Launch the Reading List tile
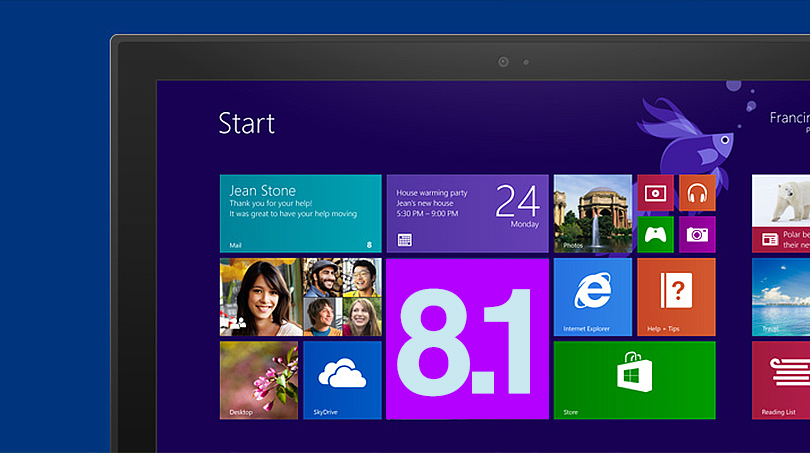 click(x=781, y=379)
